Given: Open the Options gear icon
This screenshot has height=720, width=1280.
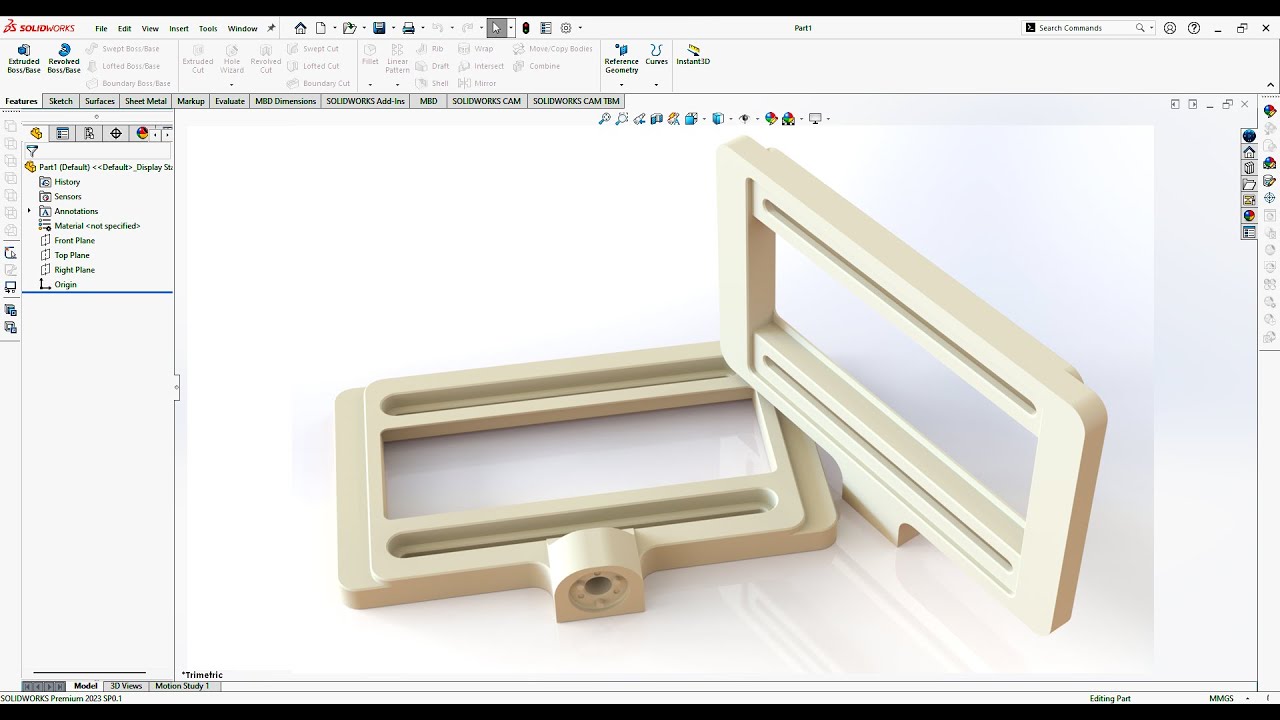Looking at the screenshot, I should (566, 28).
